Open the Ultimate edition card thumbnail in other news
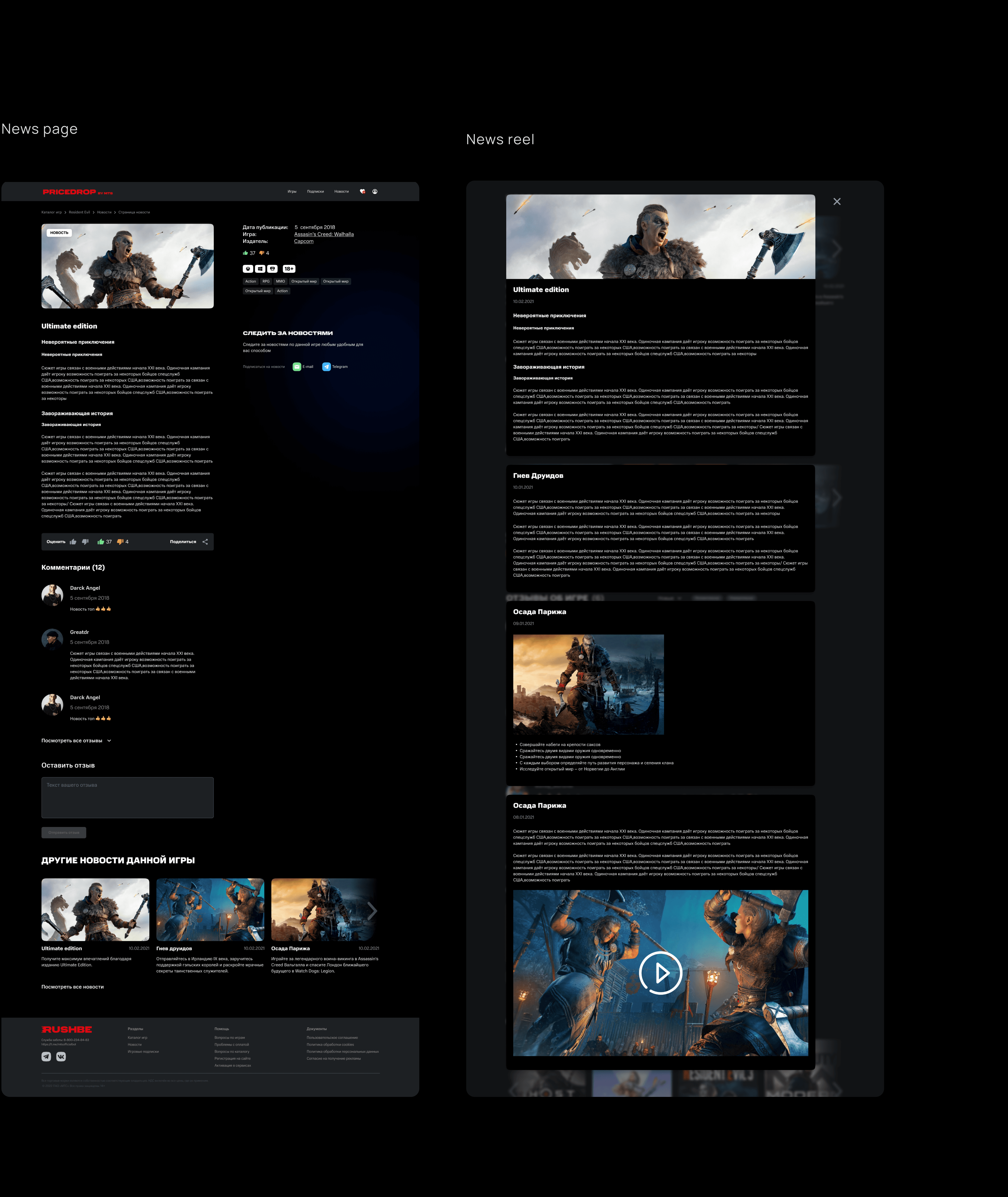Screen dimensions: 1008x1197 point(95,910)
